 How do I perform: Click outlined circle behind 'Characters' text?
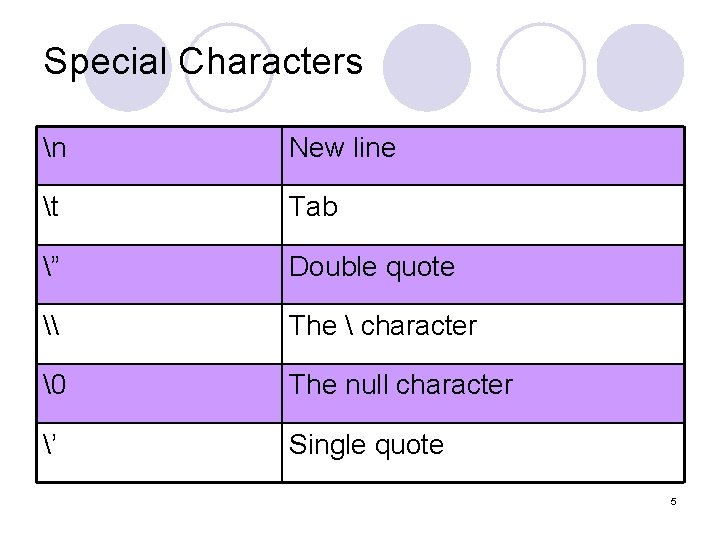point(229,68)
